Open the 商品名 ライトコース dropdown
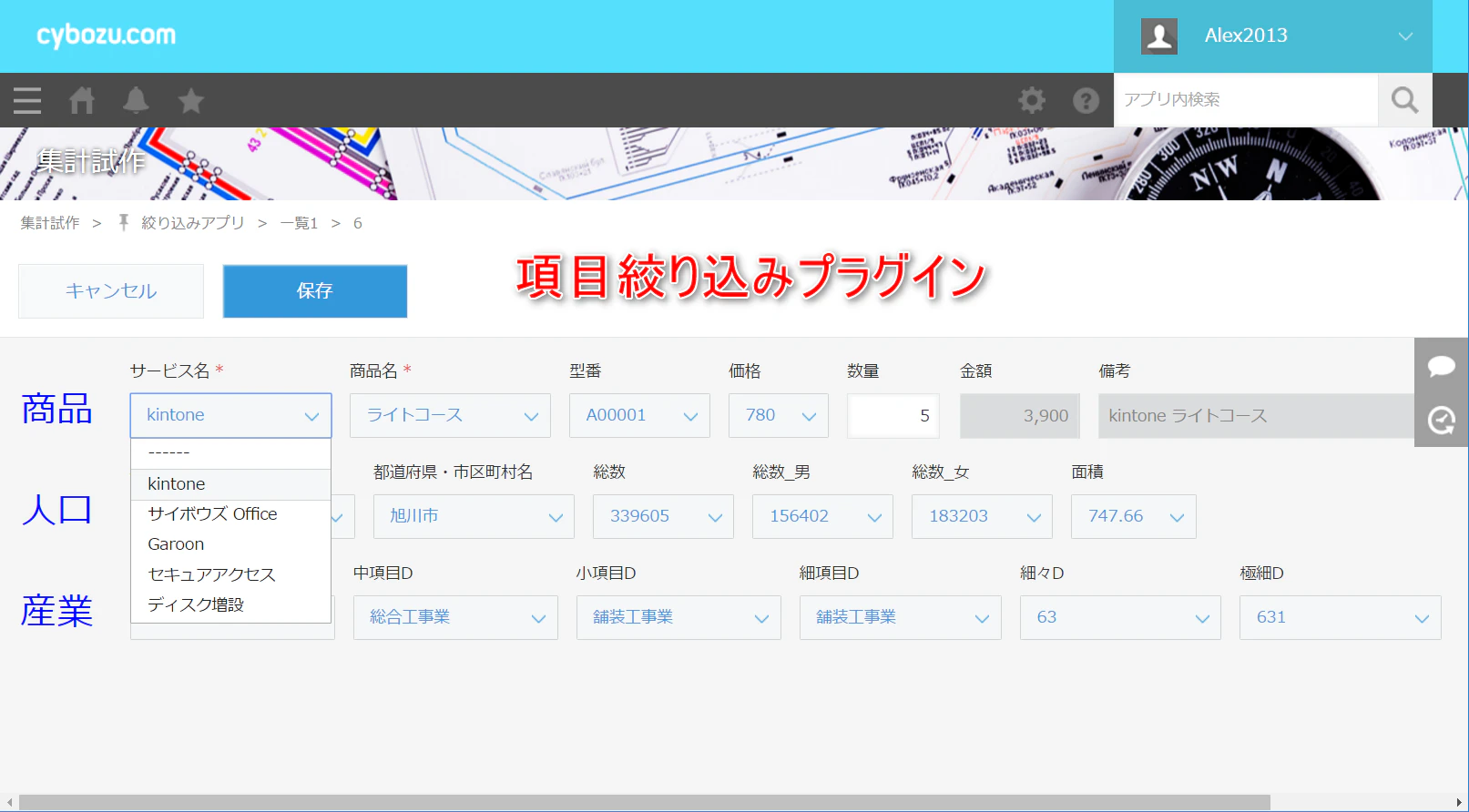The width and height of the screenshot is (1469, 812). tap(450, 415)
